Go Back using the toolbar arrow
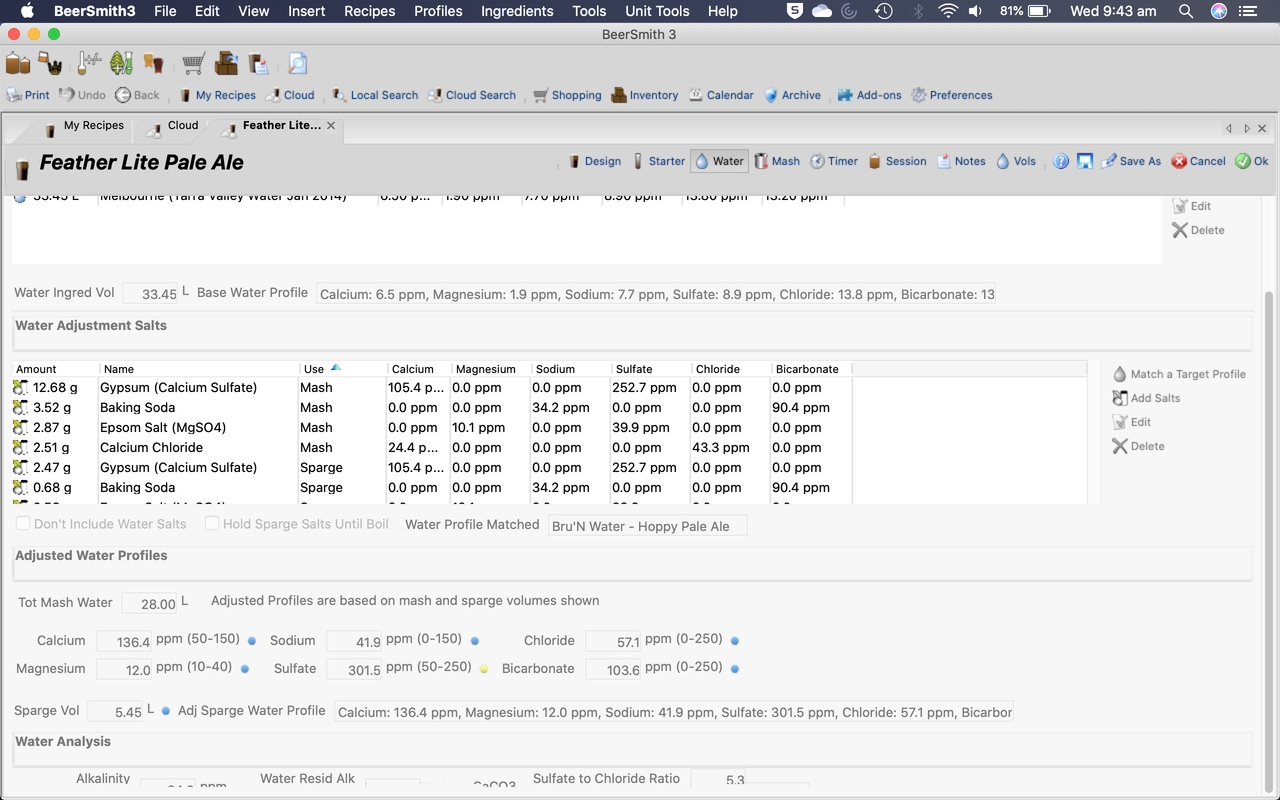 click(137, 95)
